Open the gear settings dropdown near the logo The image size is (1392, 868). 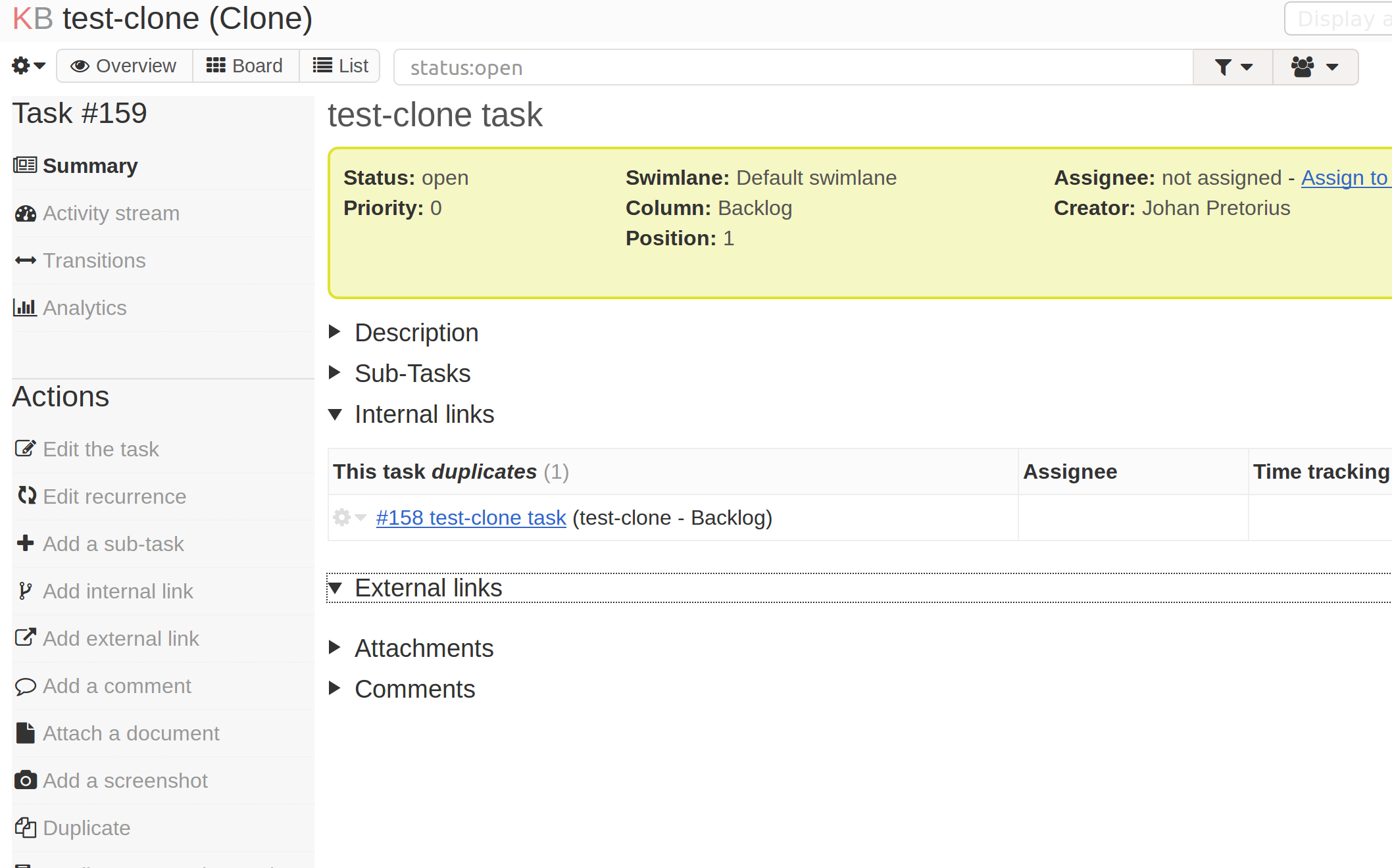(x=28, y=66)
